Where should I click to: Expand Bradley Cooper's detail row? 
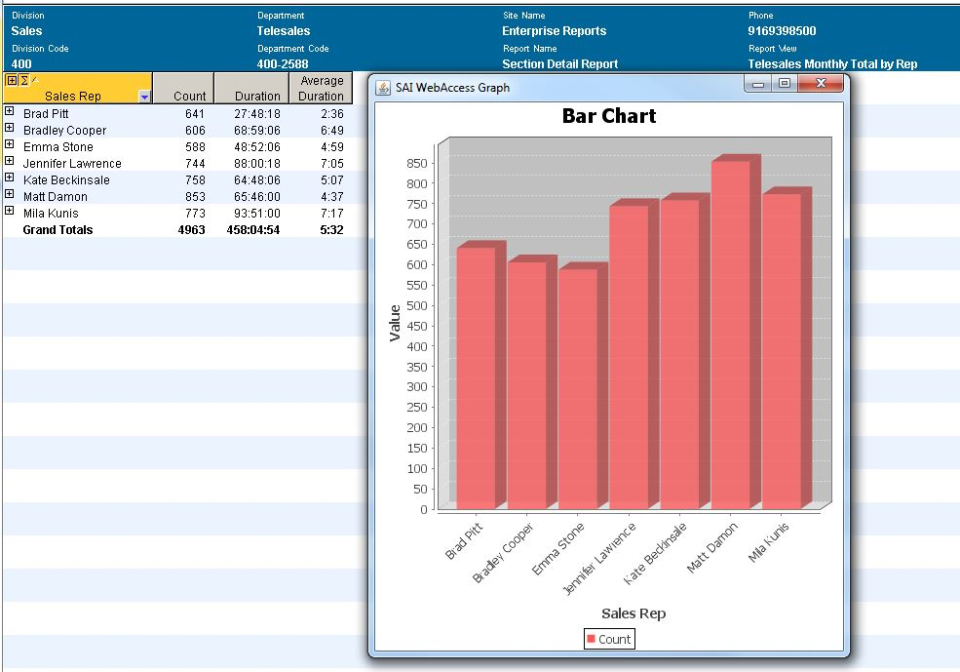9,130
